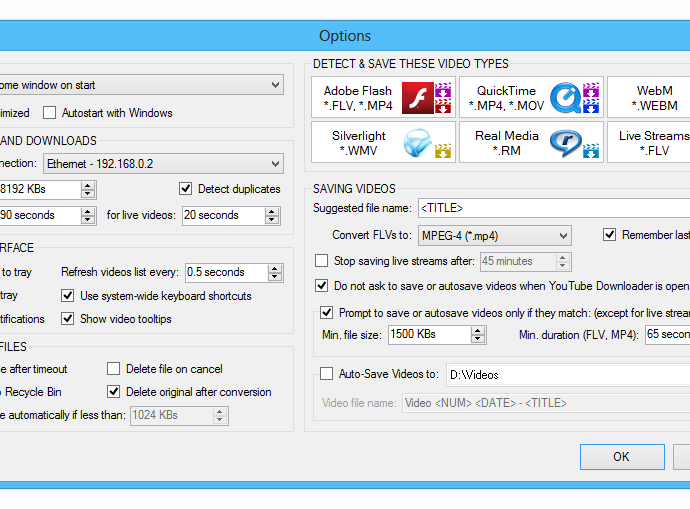Increase Min. file size 1500 KBs
Viewport: 690px width, 509px height.
pos(478,331)
